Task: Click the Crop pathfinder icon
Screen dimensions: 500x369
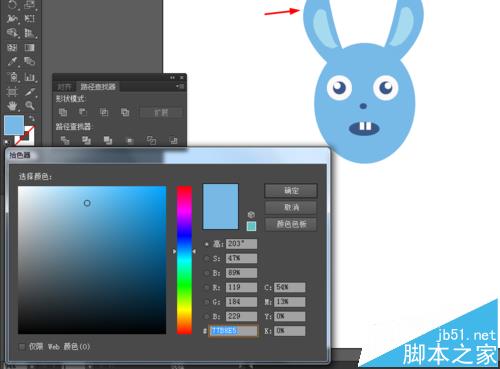Action: tap(130, 140)
